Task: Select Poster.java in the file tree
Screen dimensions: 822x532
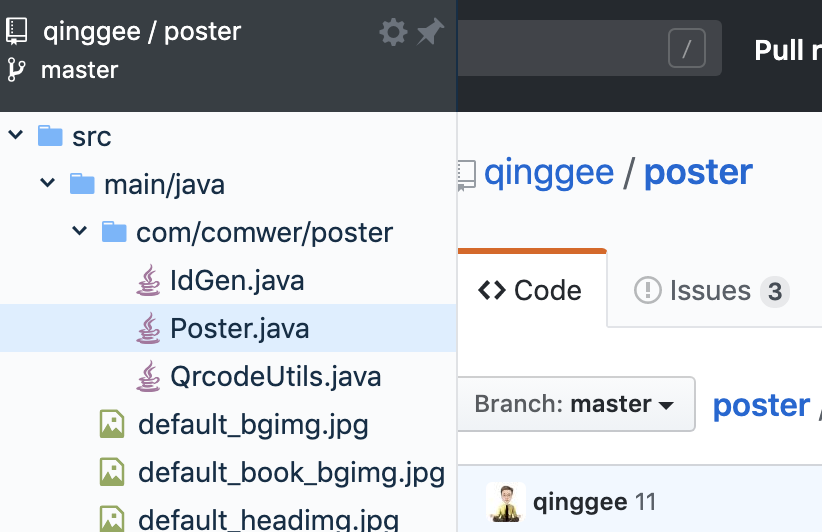Action: click(239, 328)
